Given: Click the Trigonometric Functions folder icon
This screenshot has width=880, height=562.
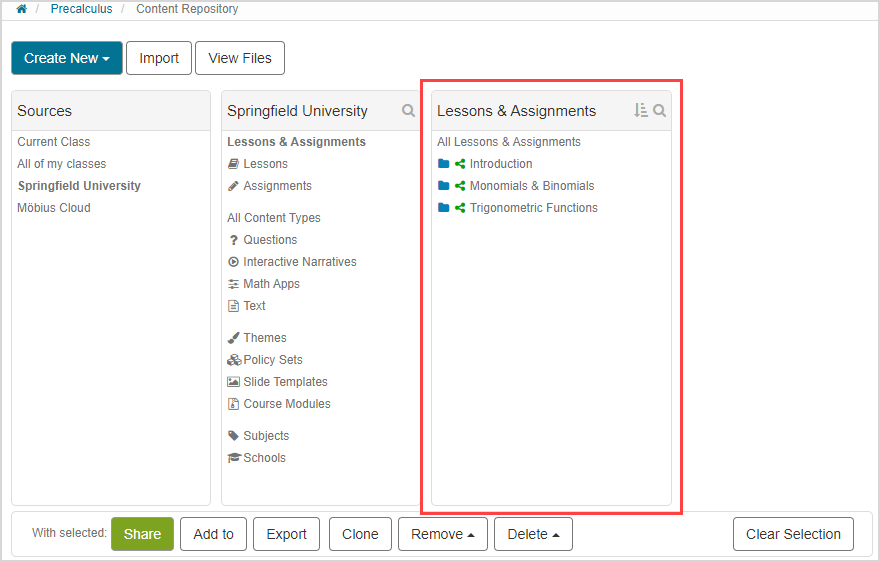Looking at the screenshot, I should (444, 208).
